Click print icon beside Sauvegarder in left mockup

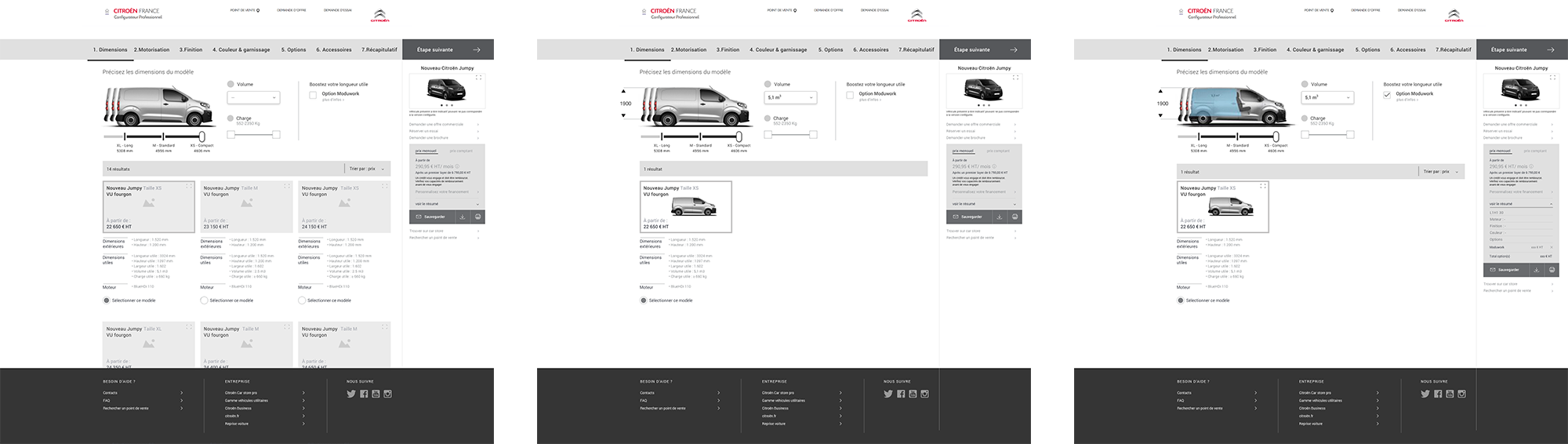[x=478, y=217]
